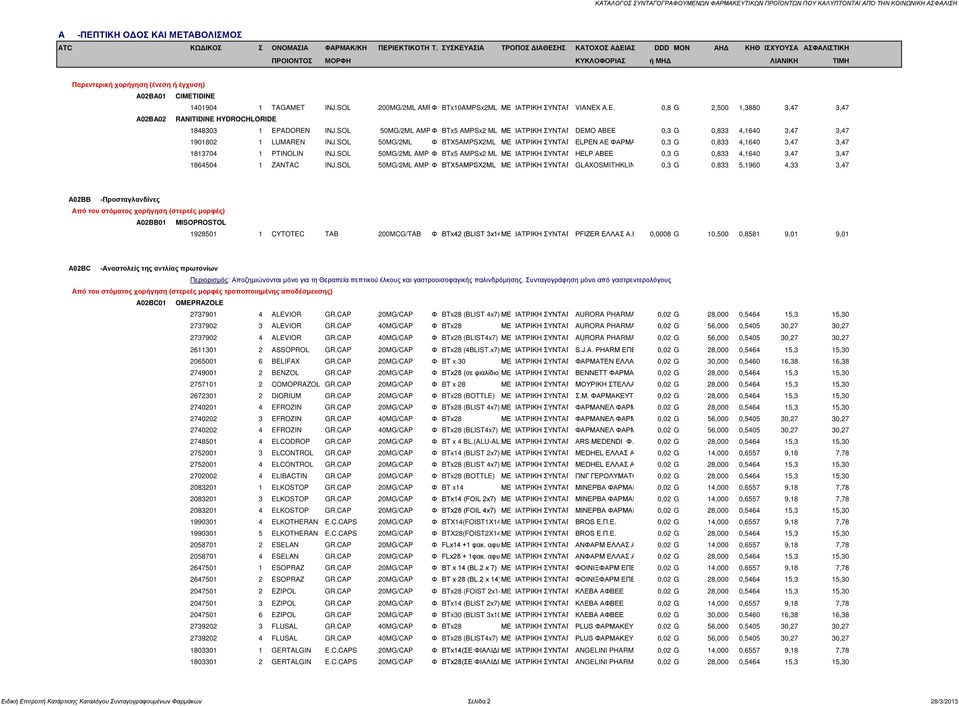Click the "ΣΥΣΚΕΥΑΣΙΑ" column header

coord(462,48)
